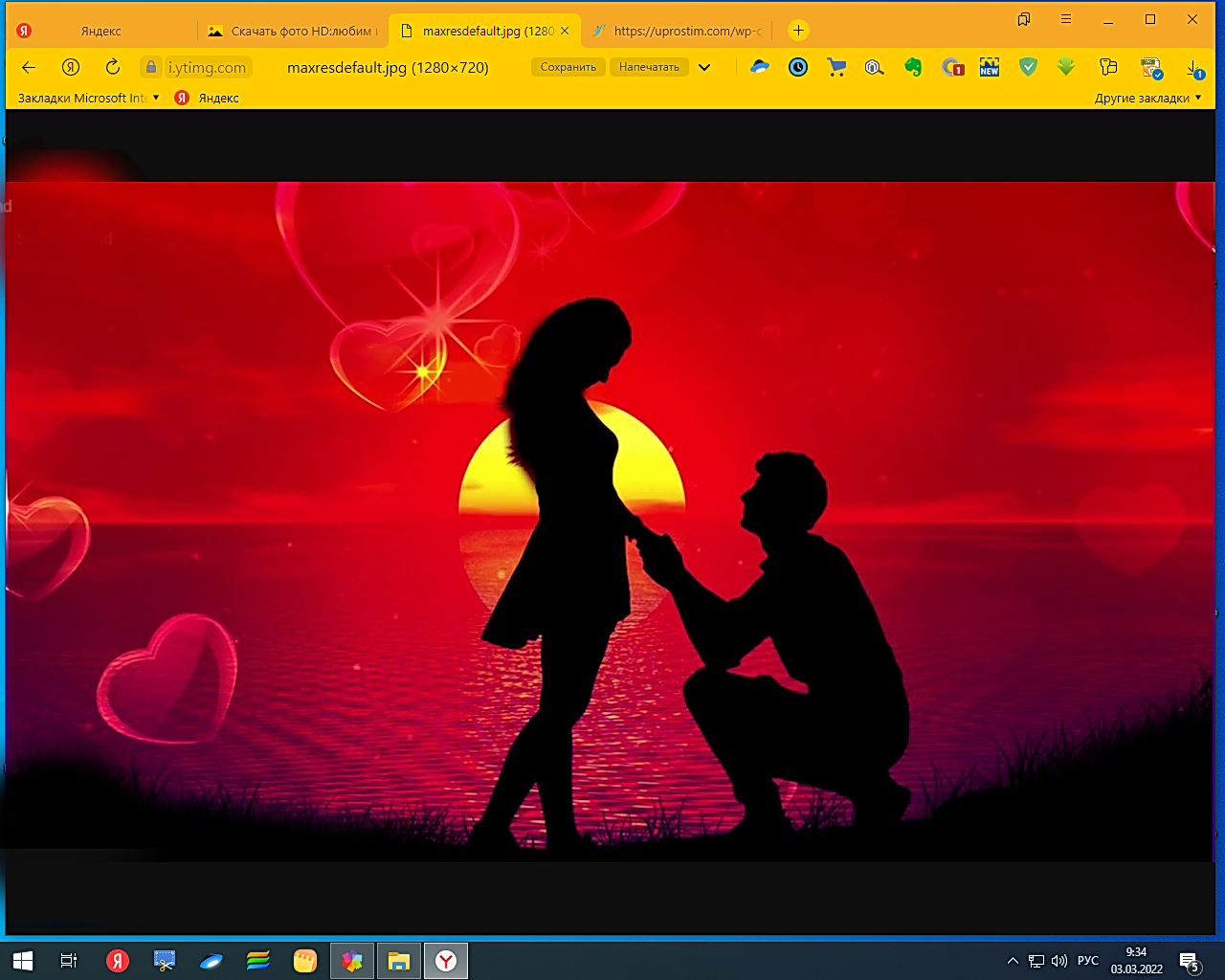Switch to the colorful photo app on taskbar
The width and height of the screenshot is (1225, 980).
352,961
